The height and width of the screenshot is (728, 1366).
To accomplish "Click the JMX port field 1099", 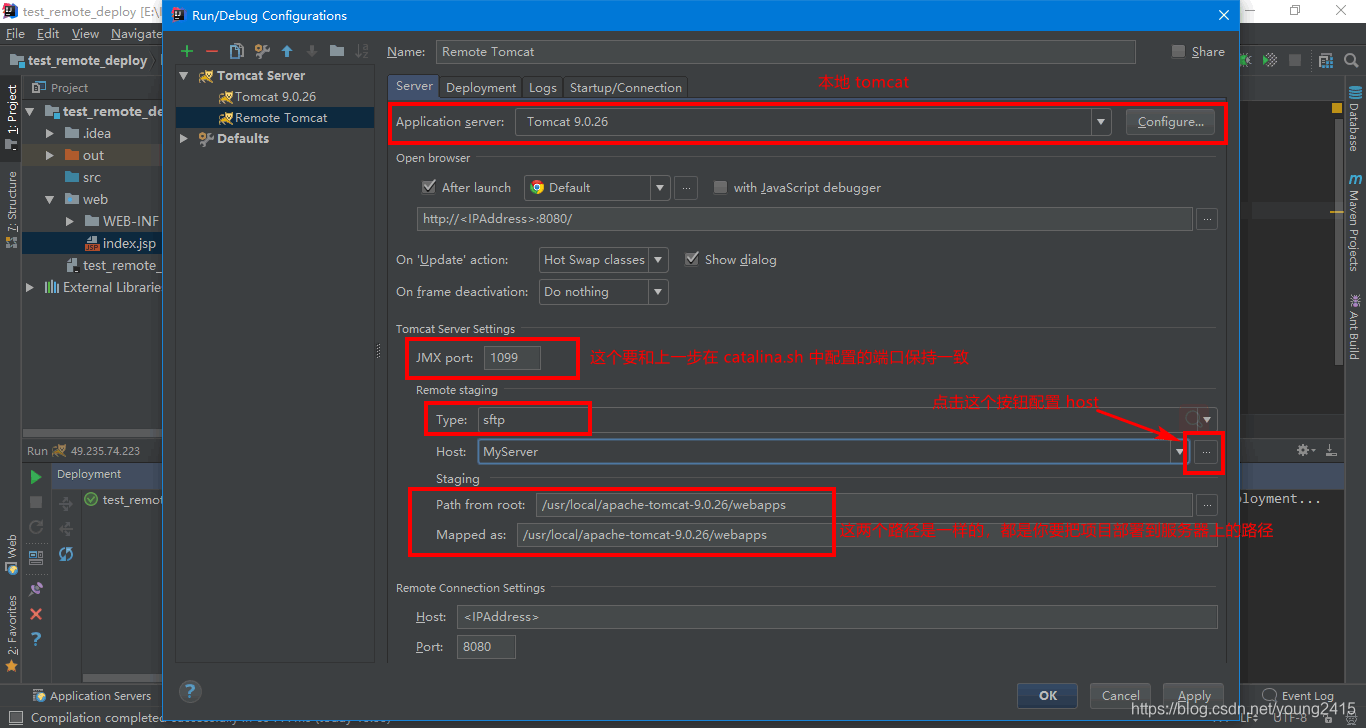I will point(512,358).
